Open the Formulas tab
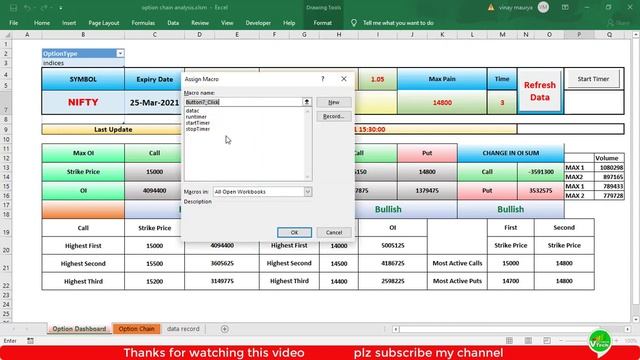This screenshot has height=360, width=640. 143,23
